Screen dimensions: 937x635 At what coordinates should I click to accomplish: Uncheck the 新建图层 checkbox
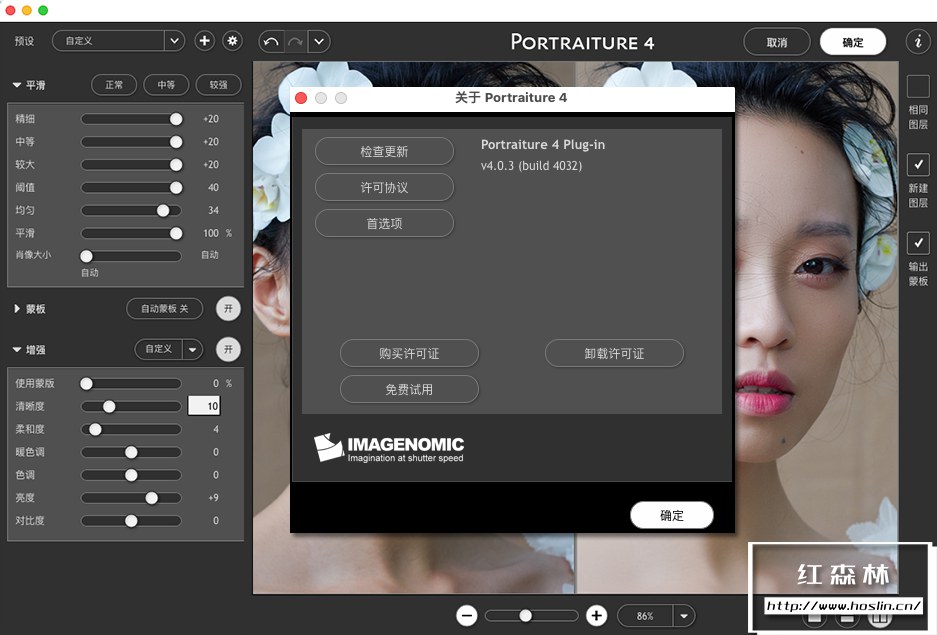918,164
